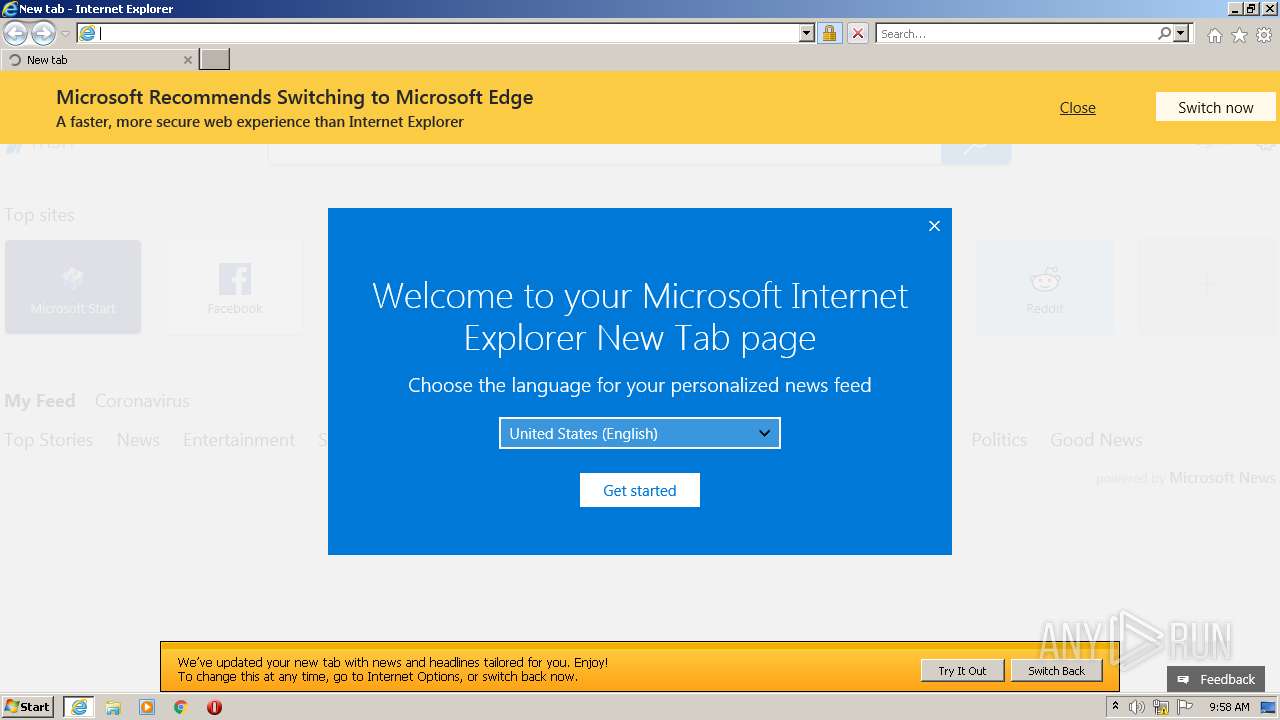Go to the Home page icon
The height and width of the screenshot is (720, 1280).
(1214, 35)
